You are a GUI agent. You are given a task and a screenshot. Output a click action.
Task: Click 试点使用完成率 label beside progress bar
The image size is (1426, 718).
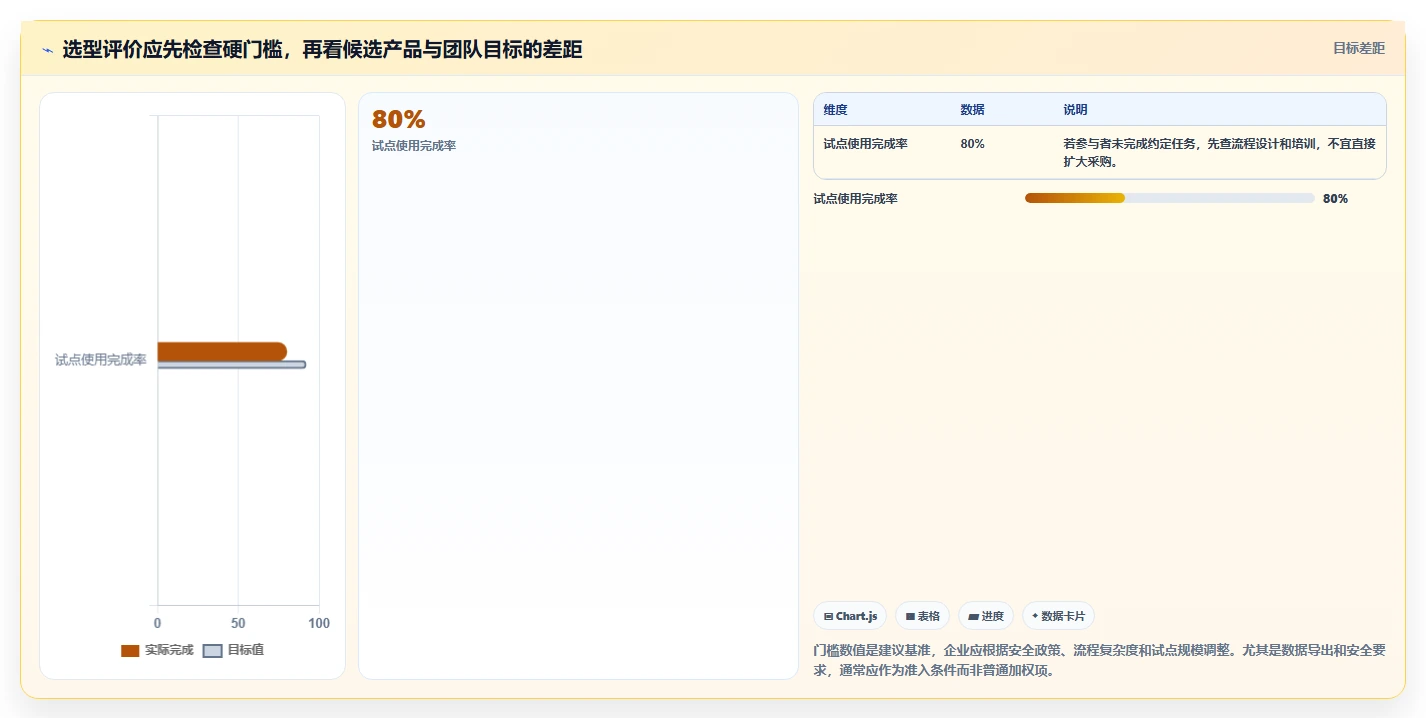pyautogui.click(x=856, y=199)
